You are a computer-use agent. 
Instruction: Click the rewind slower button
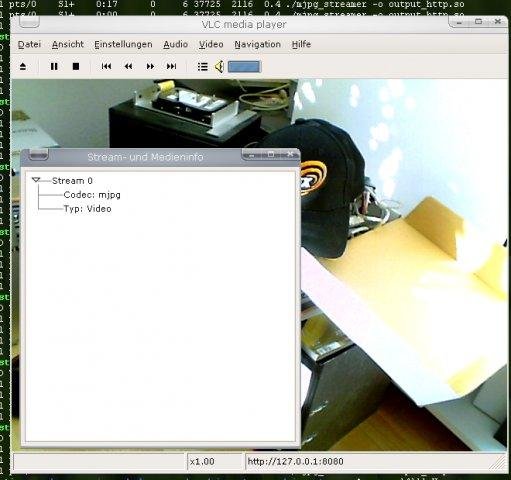click(128, 67)
